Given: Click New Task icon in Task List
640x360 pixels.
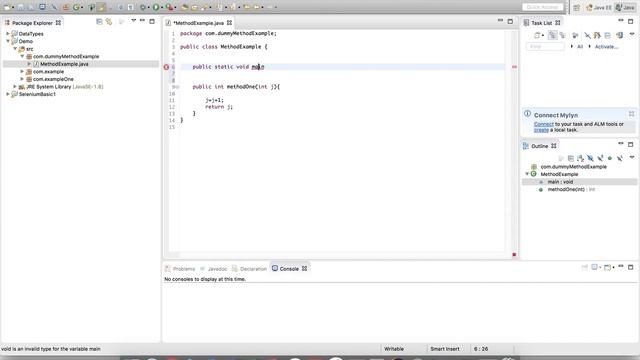Looking at the screenshot, I should click(537, 36).
